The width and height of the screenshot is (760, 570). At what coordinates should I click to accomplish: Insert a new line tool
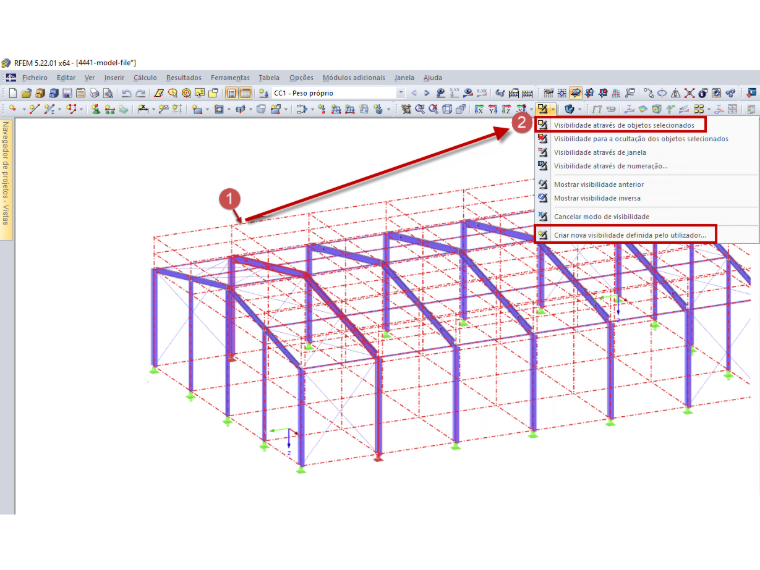[34, 109]
